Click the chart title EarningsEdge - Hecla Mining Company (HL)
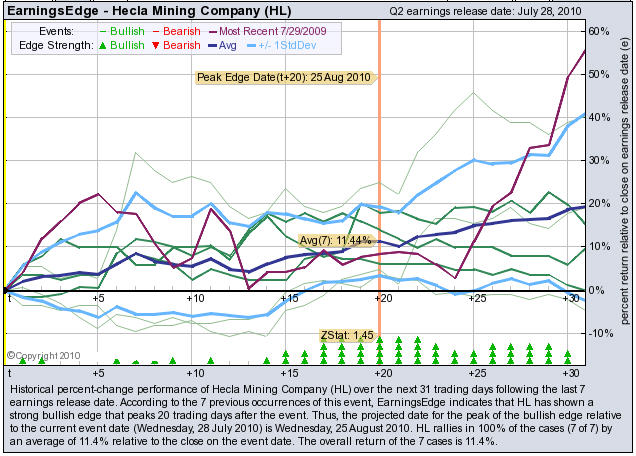Image resolution: width=636 pixels, height=456 pixels. [149, 11]
